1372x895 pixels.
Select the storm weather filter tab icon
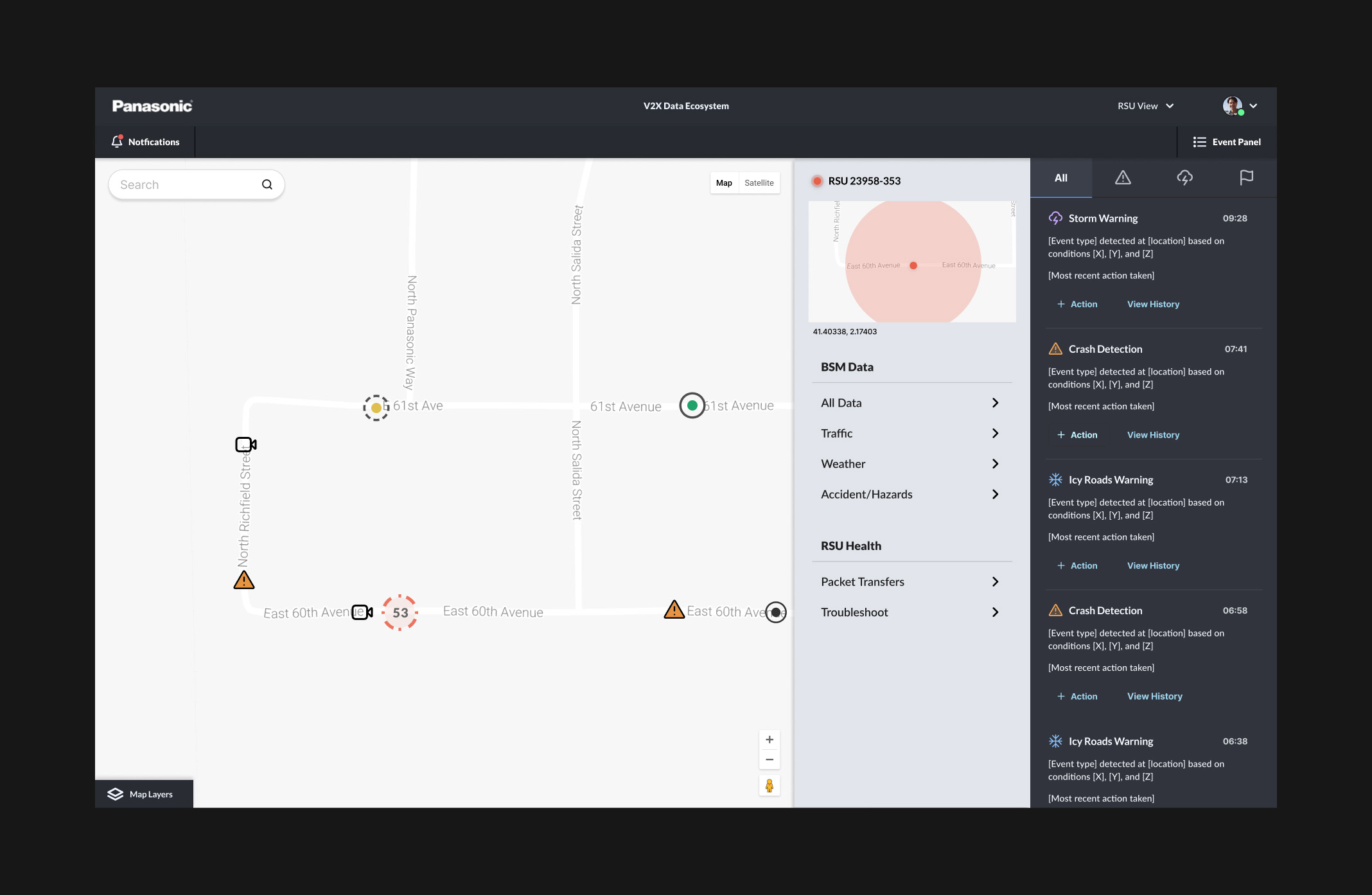[1184, 178]
